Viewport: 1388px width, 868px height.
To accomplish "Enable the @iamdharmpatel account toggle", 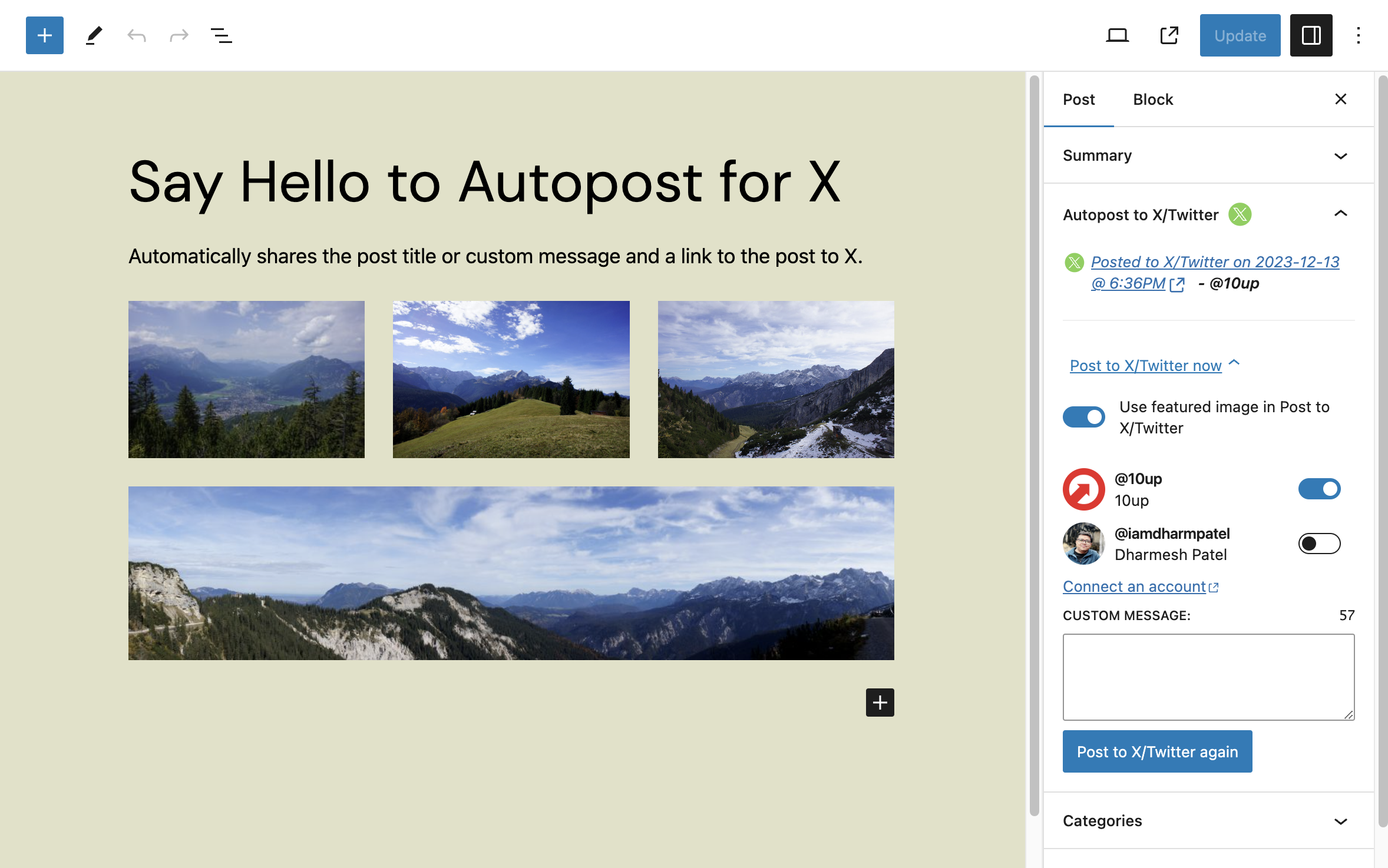I will (1319, 544).
